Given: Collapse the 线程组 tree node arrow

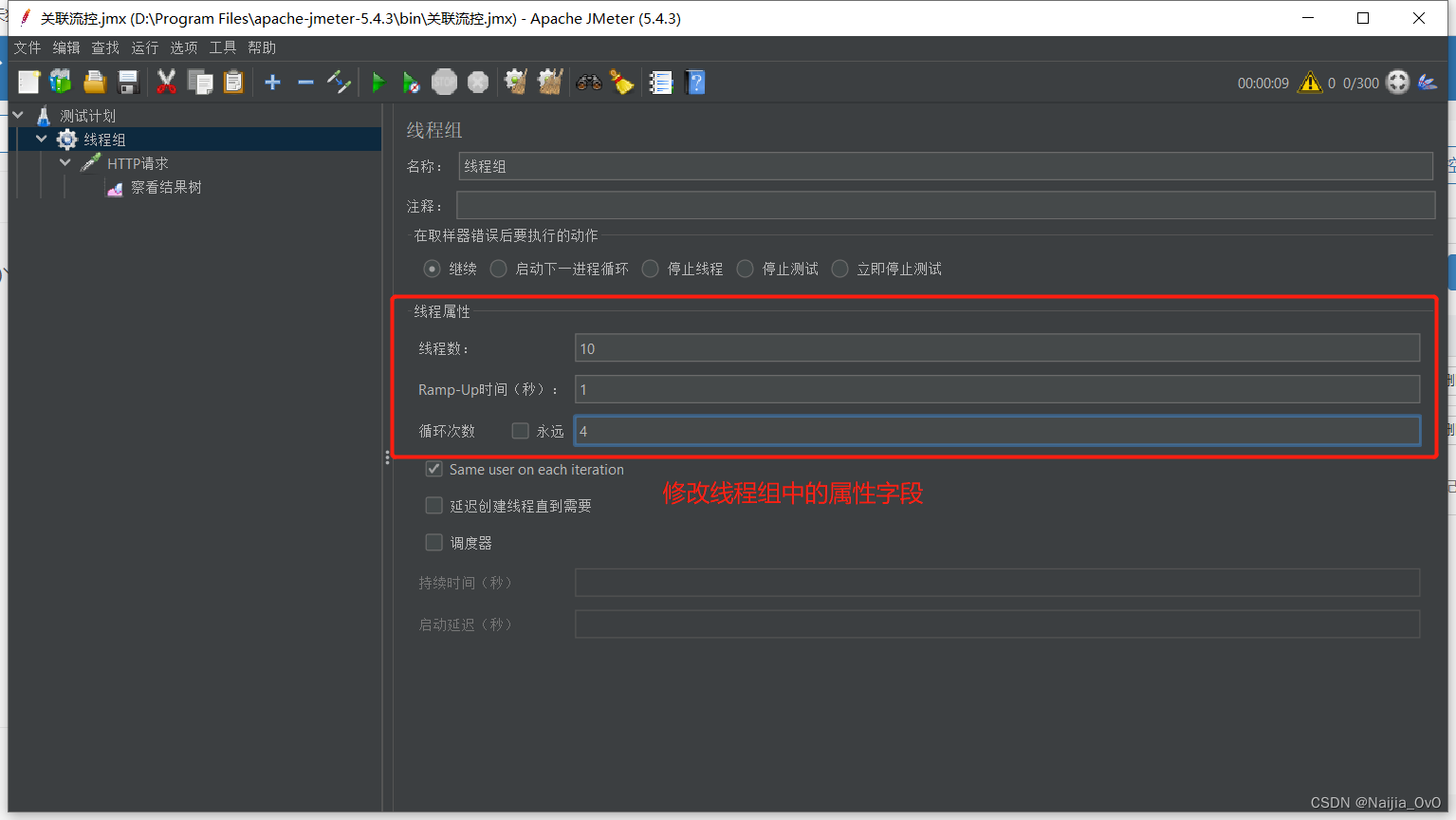Looking at the screenshot, I should (x=42, y=139).
